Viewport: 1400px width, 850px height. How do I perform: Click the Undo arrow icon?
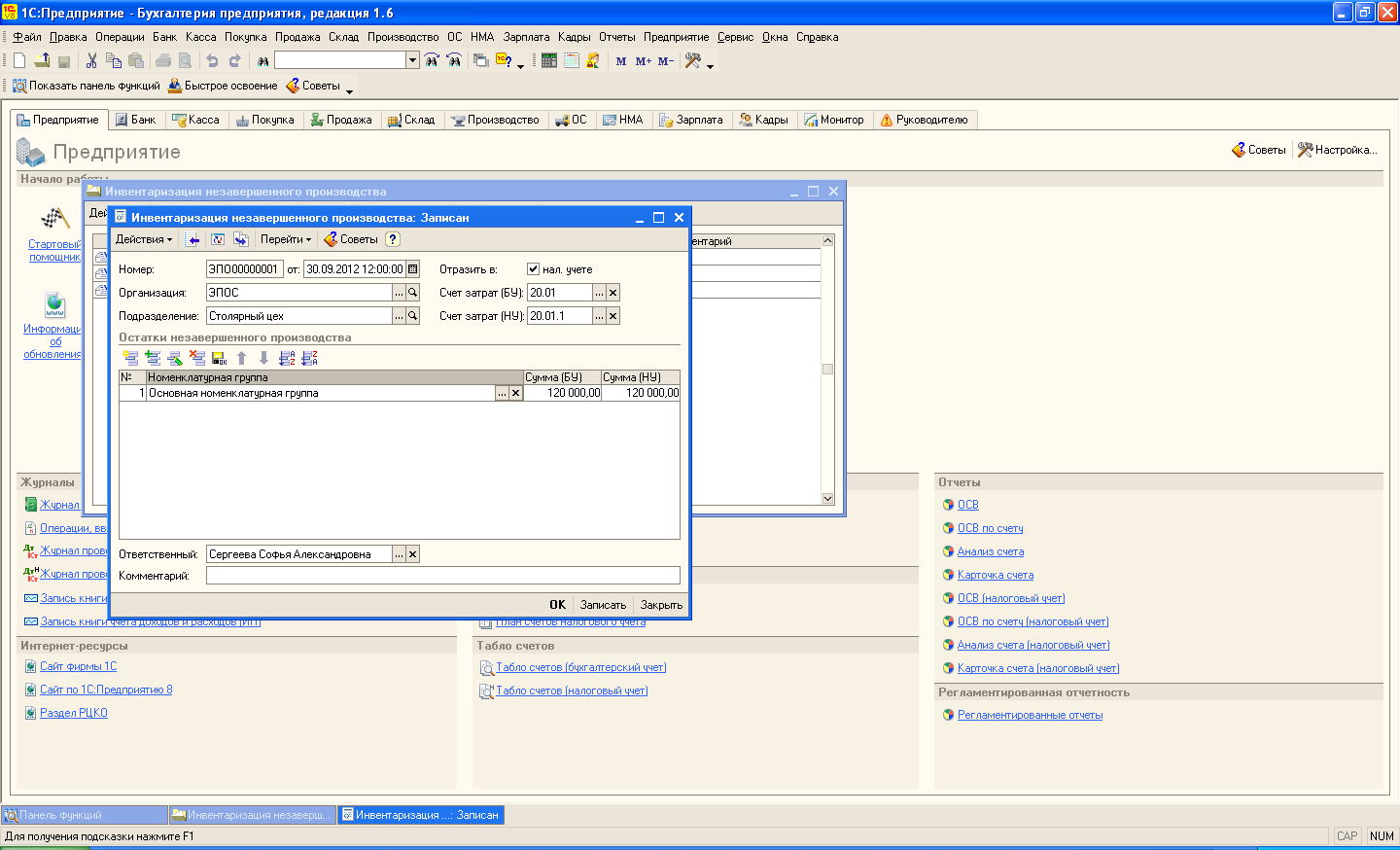212,60
